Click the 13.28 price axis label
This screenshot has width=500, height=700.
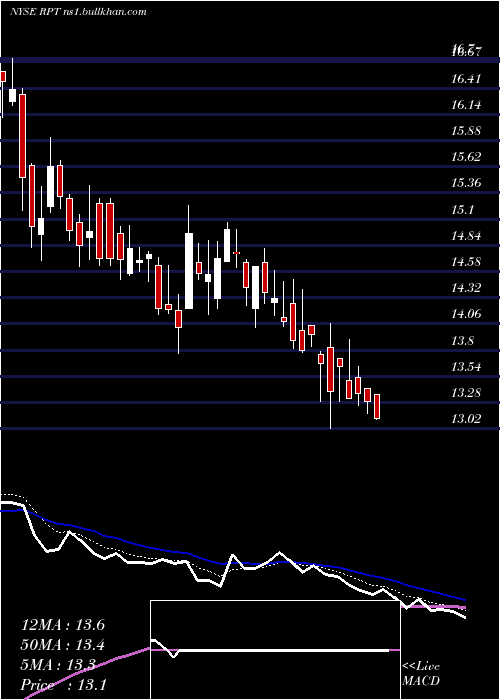click(467, 393)
